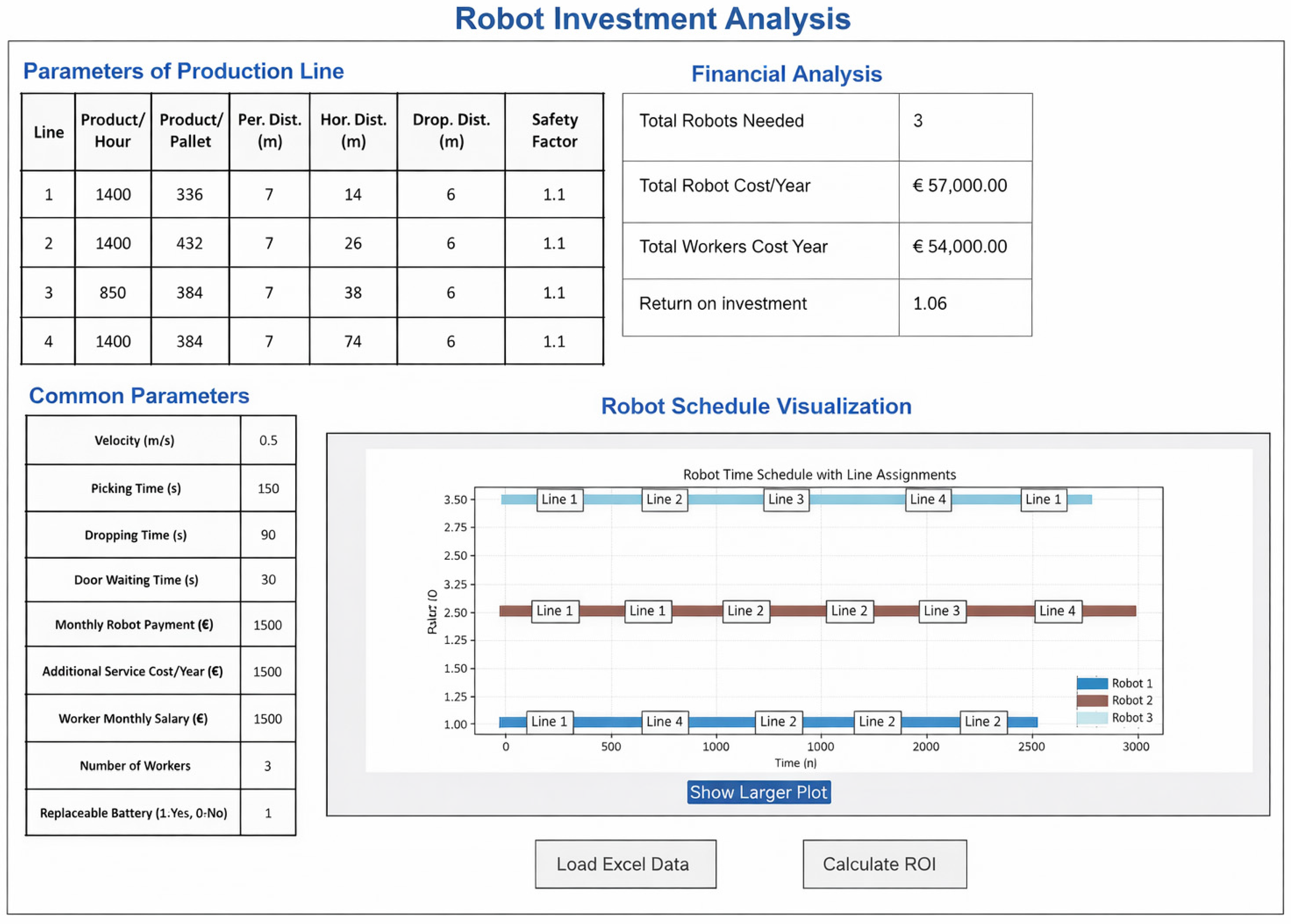Edit the Replaceable Battery value
Viewport: 1291px width, 924px height.
(268, 813)
